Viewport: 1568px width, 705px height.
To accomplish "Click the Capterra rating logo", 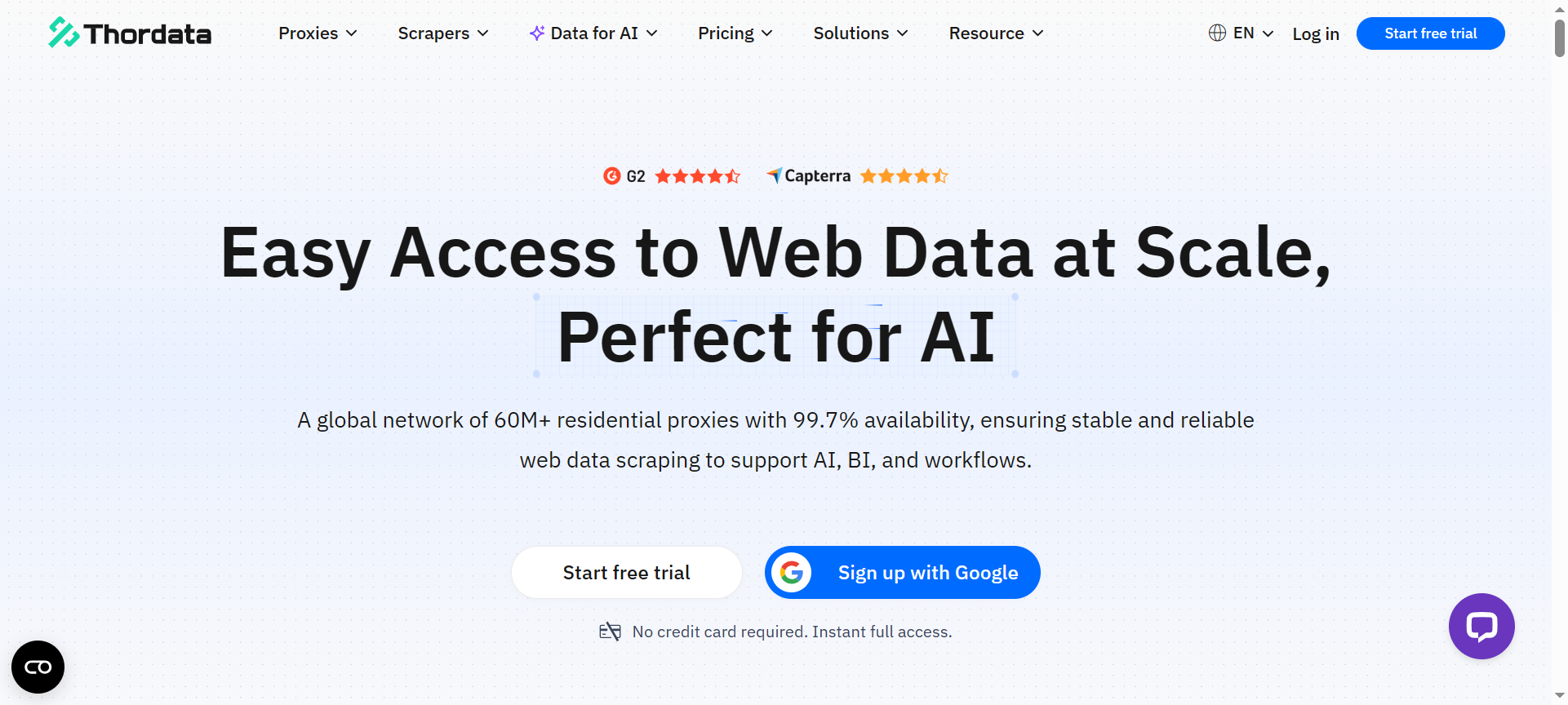I will coord(809,175).
